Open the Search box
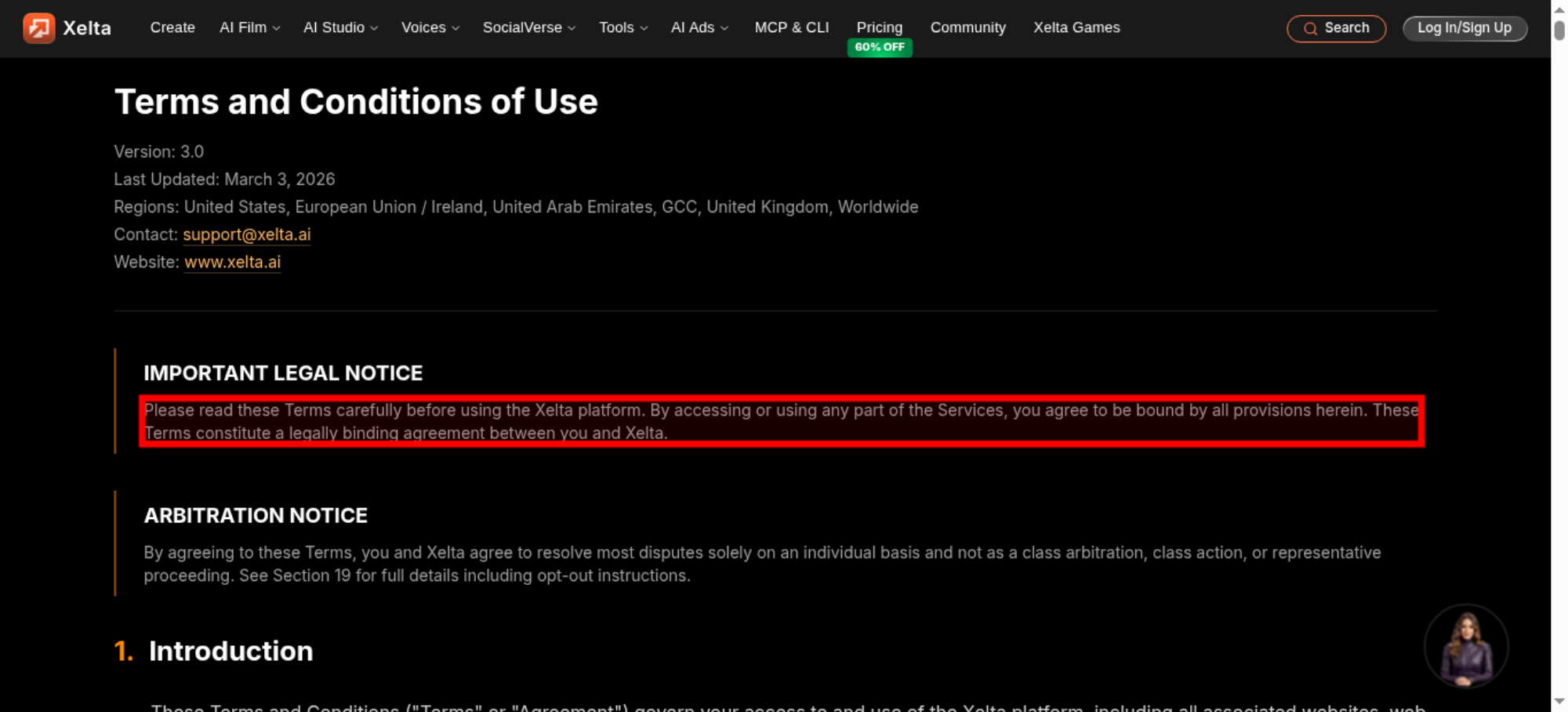Viewport: 1568px width, 712px height. point(1337,29)
